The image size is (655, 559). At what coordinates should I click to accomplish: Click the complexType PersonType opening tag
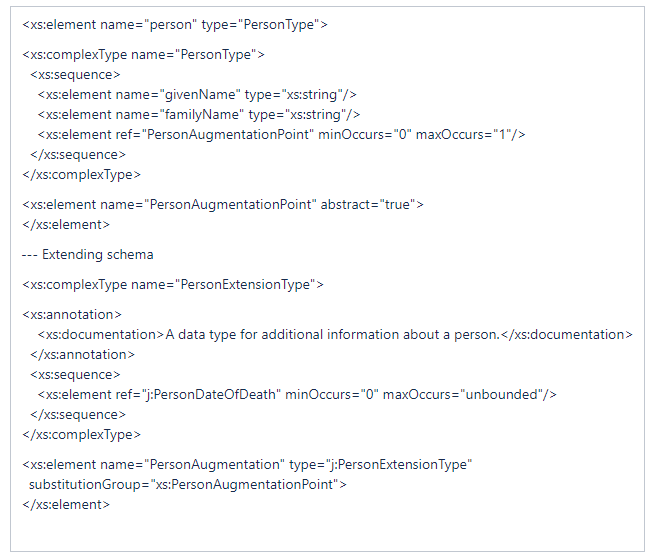point(143,55)
